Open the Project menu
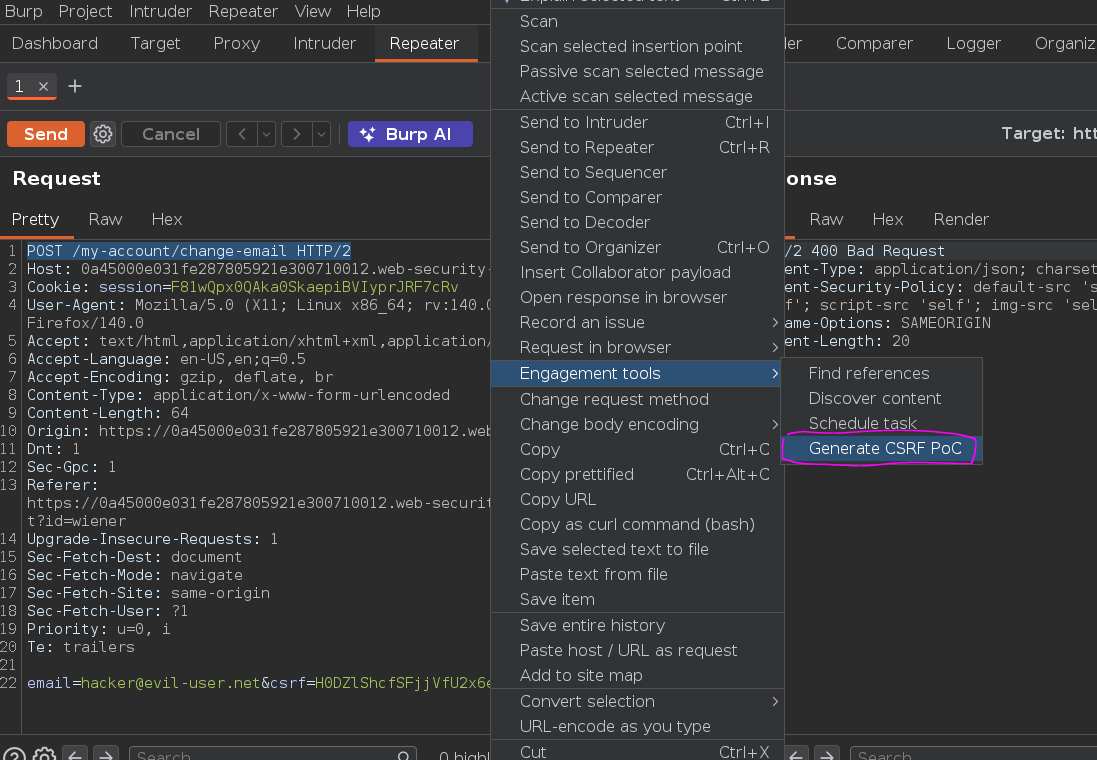This screenshot has width=1097, height=760. pos(85,11)
